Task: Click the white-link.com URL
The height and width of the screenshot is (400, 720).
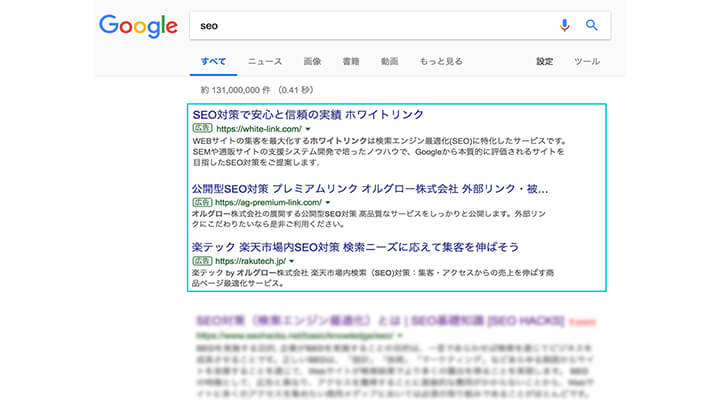Action: [259, 129]
